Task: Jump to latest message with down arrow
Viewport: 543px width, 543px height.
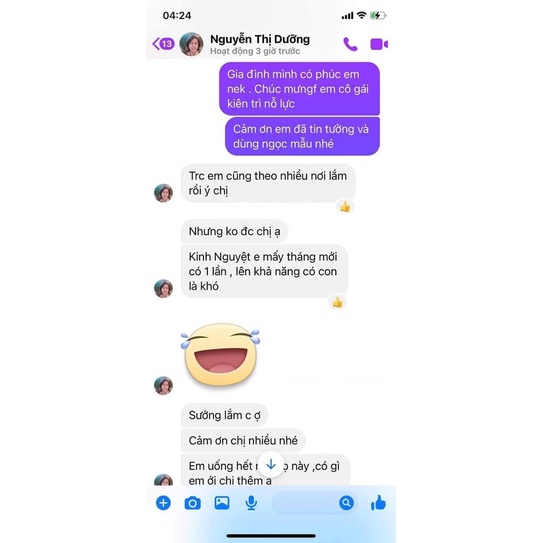Action: point(271,464)
